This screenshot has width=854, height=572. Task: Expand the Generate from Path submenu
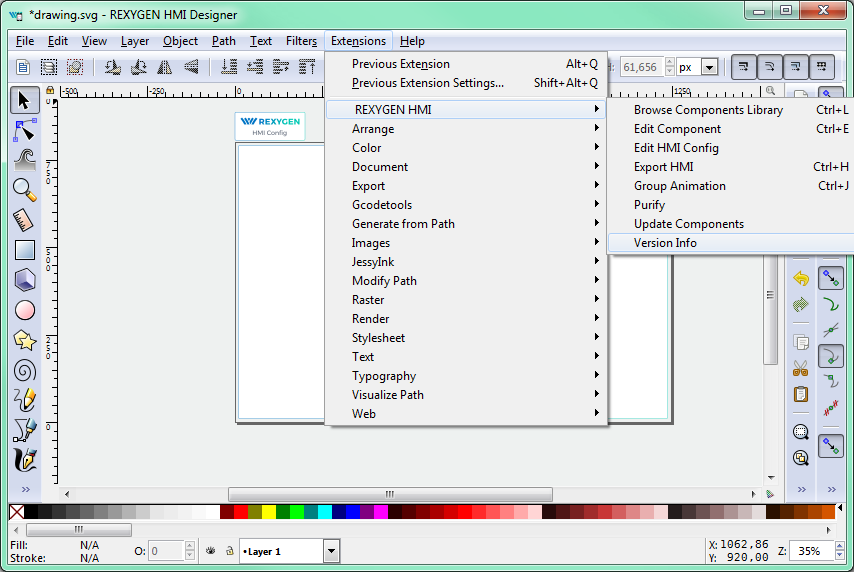click(466, 224)
